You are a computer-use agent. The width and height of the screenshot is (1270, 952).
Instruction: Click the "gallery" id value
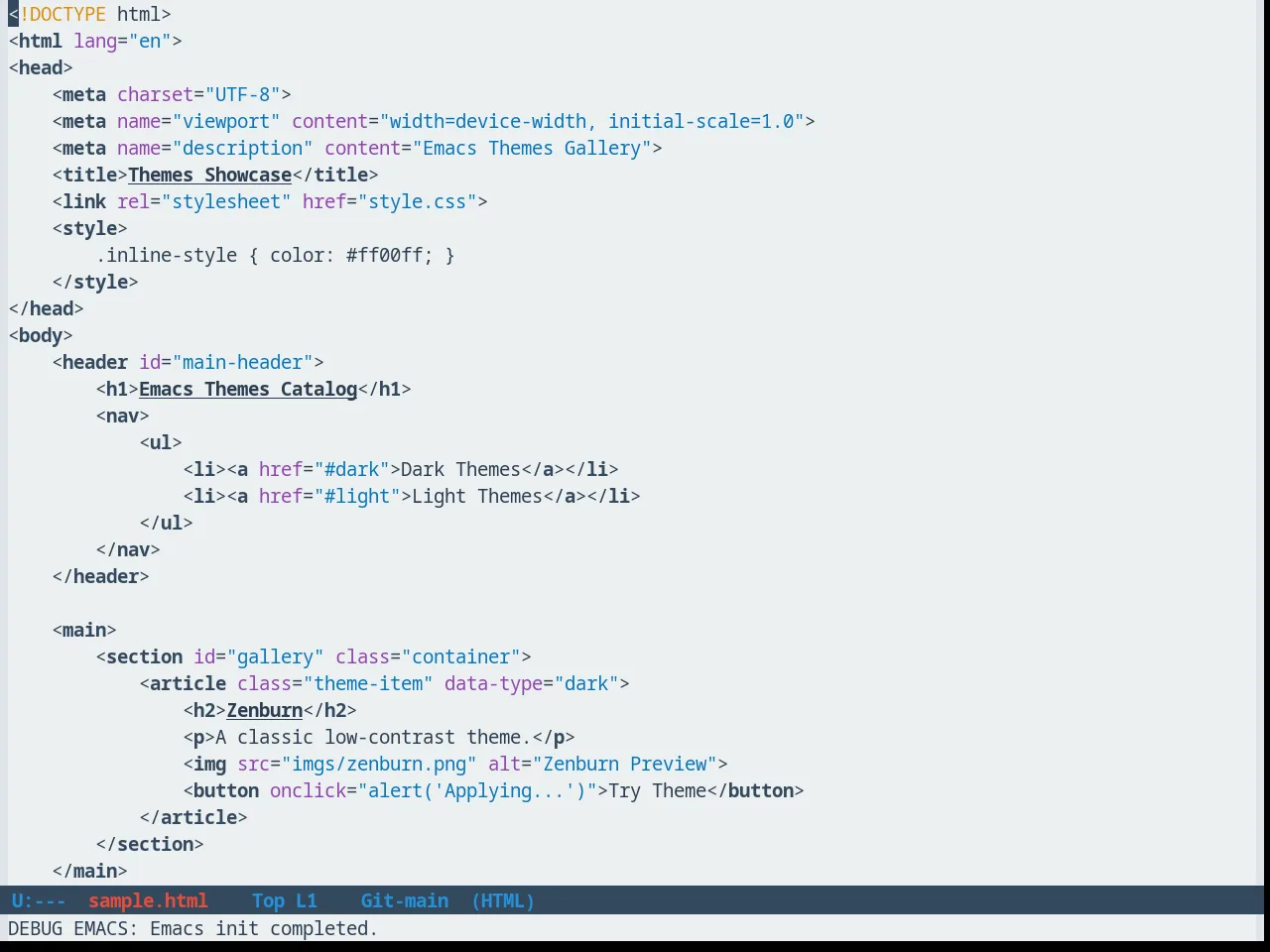[276, 656]
